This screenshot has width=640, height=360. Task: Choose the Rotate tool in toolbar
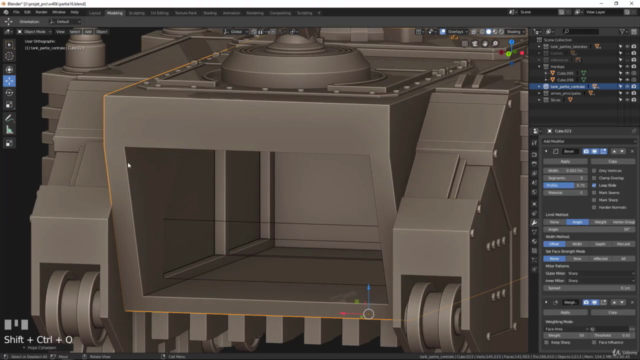(9, 93)
